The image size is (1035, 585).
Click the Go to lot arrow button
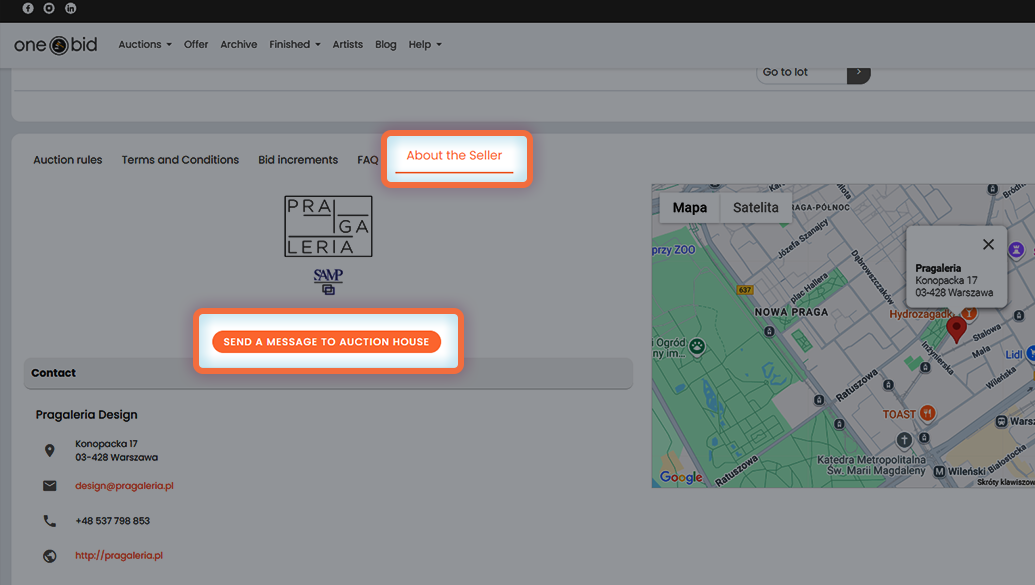(858, 73)
